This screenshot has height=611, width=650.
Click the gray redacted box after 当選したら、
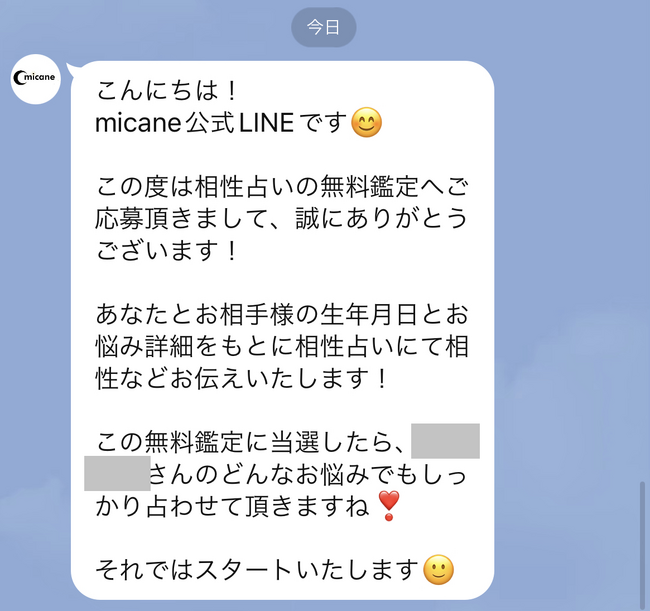445,441
